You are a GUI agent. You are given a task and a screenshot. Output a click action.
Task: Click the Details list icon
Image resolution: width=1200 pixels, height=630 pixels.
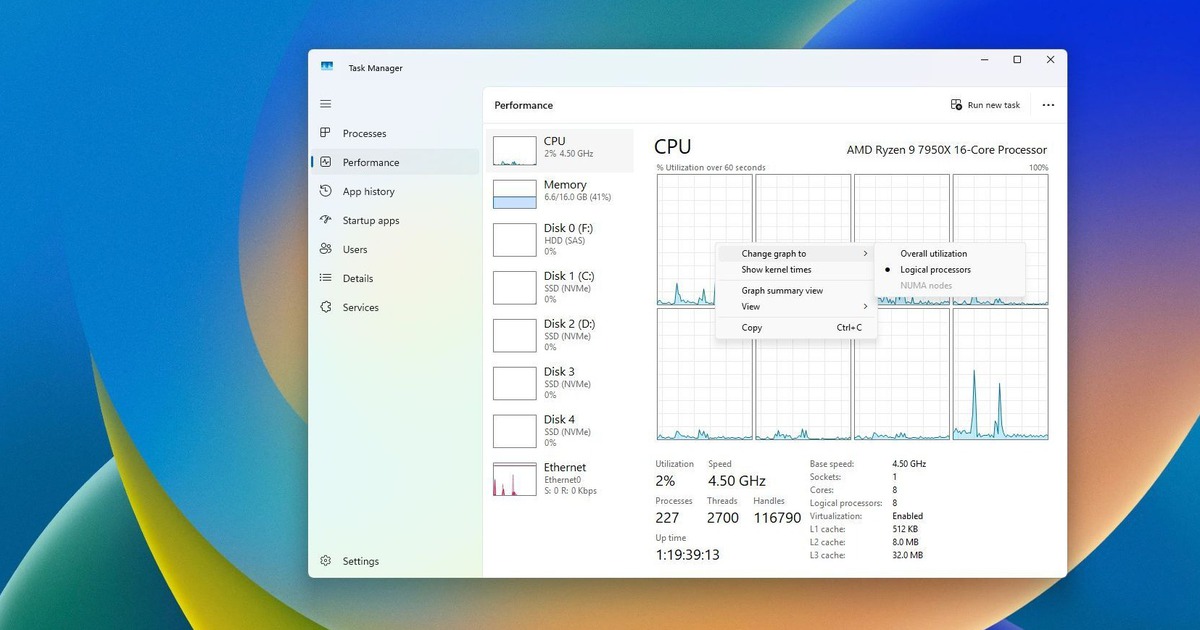325,278
